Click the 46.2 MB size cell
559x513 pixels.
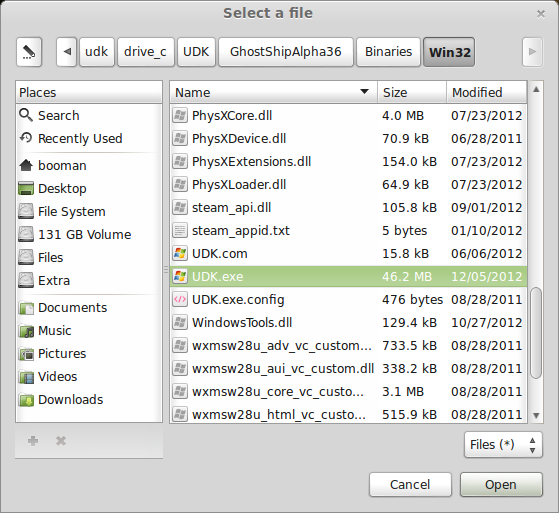407,277
